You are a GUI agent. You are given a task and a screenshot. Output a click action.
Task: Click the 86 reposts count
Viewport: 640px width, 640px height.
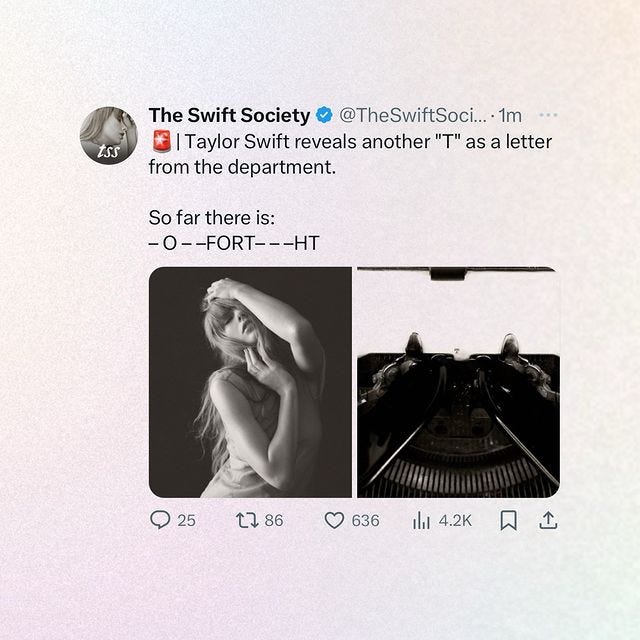[x=274, y=521]
